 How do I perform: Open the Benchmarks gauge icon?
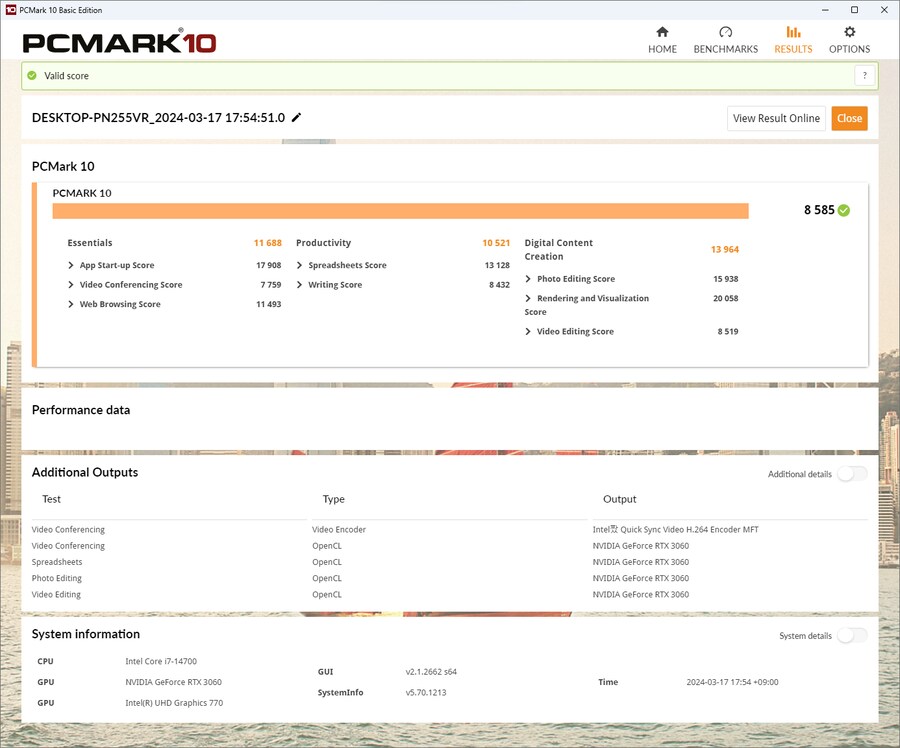[725, 32]
